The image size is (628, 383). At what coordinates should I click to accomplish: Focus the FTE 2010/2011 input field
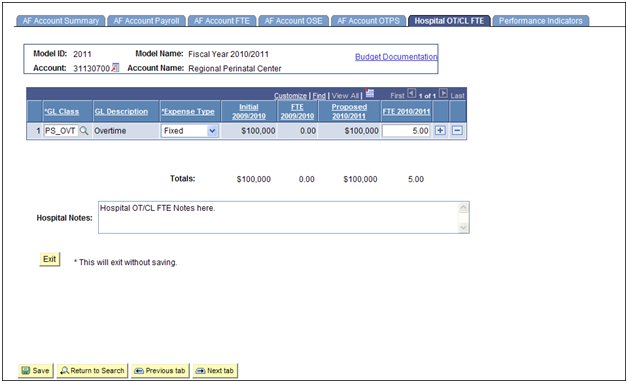click(406, 131)
